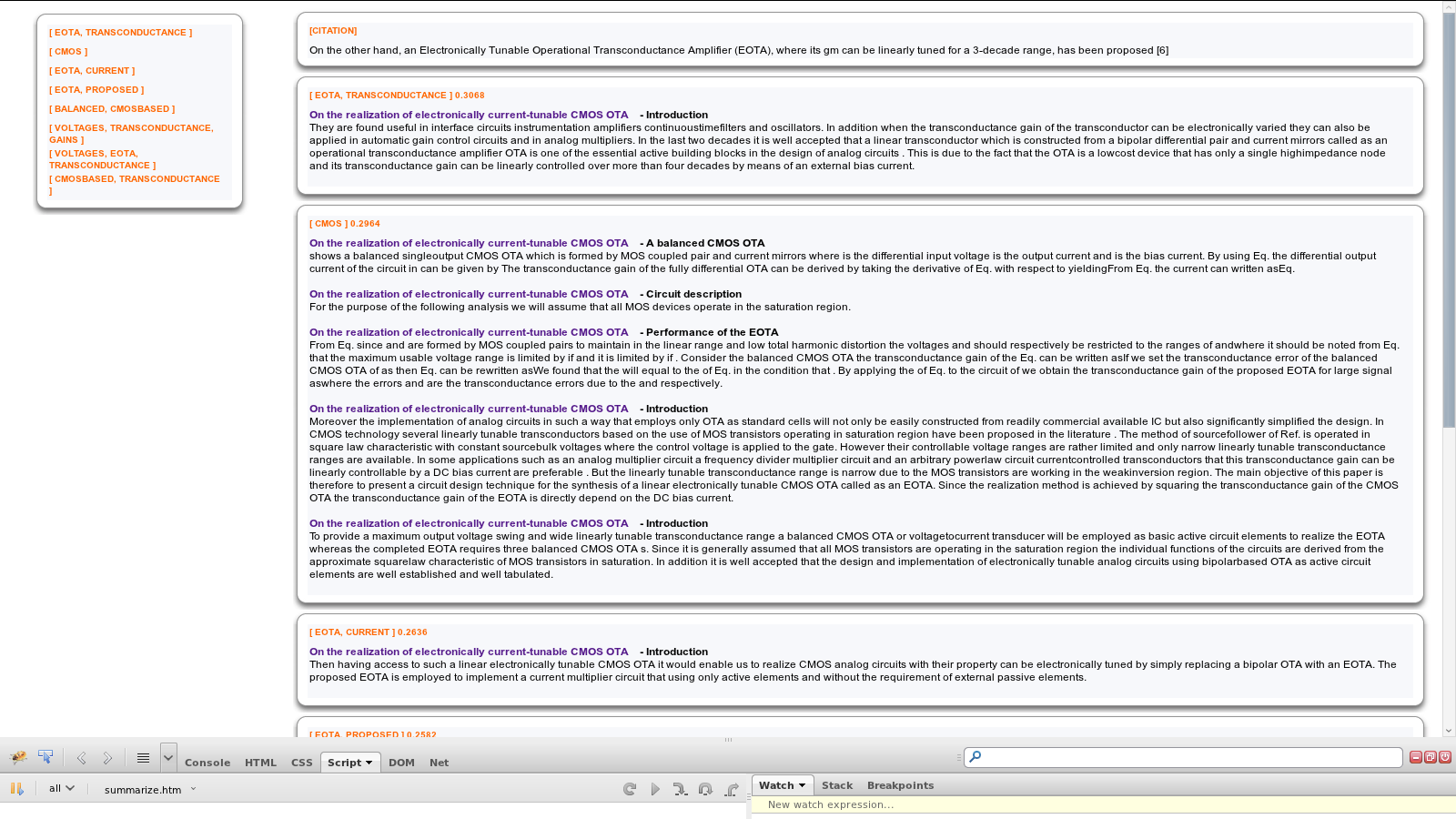Toggle the command line lines icon
Screen dimensions: 1456x819
coord(143,758)
